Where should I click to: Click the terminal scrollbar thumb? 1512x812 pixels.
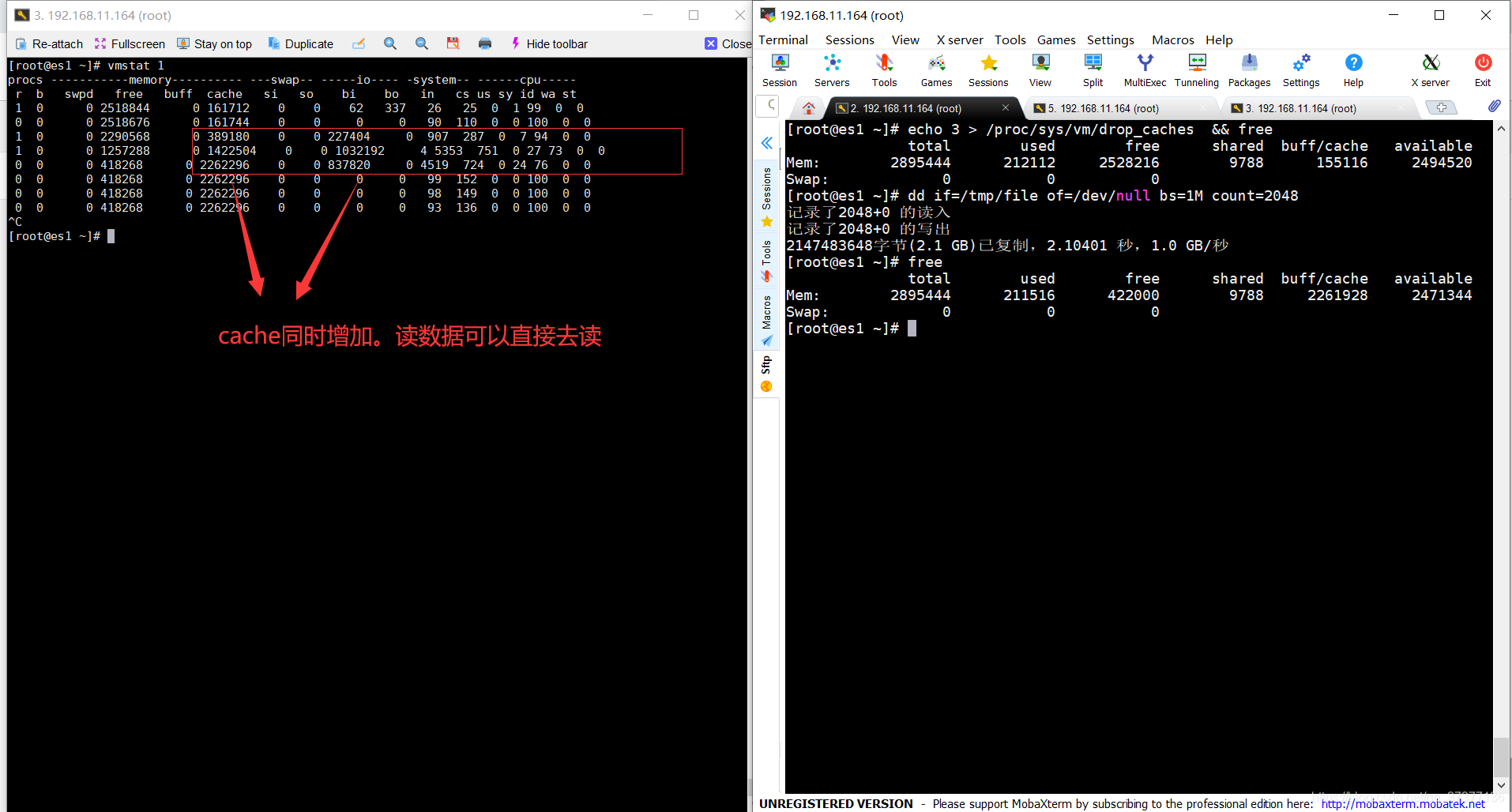coord(1501,757)
